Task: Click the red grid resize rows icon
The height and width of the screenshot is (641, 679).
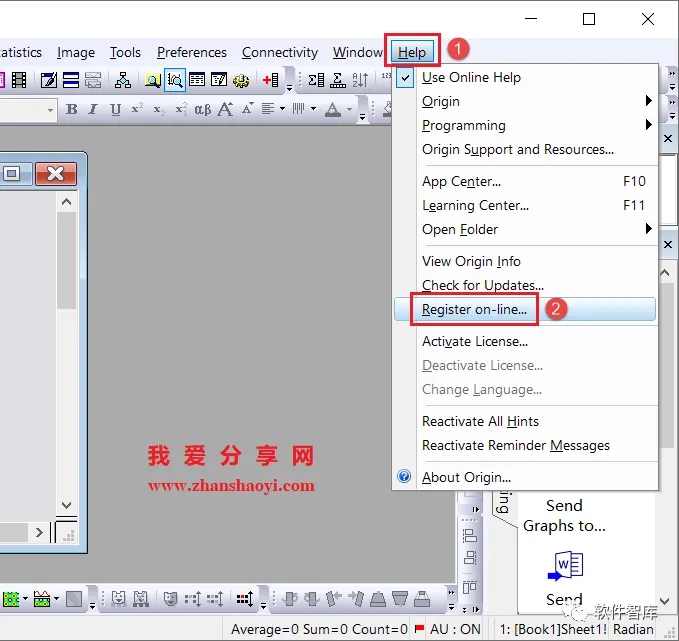Action: [245, 599]
